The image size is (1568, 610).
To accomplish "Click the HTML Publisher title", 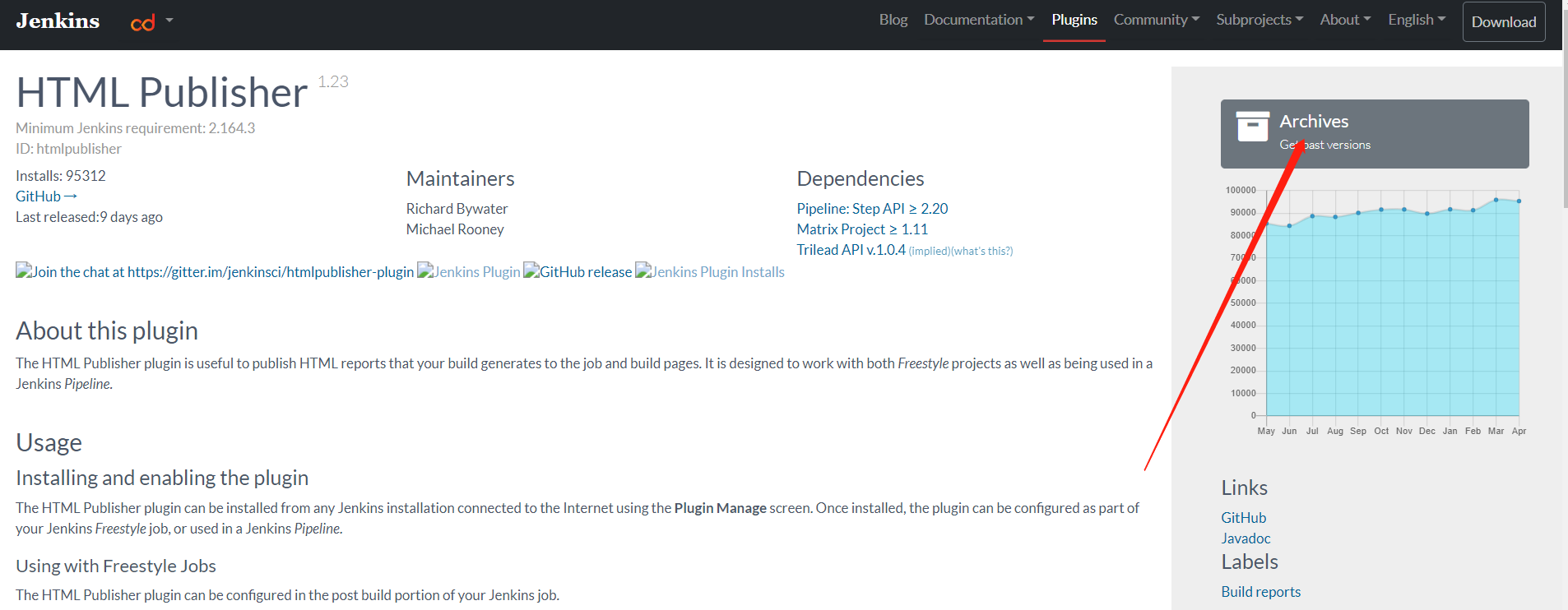I will tap(162, 92).
